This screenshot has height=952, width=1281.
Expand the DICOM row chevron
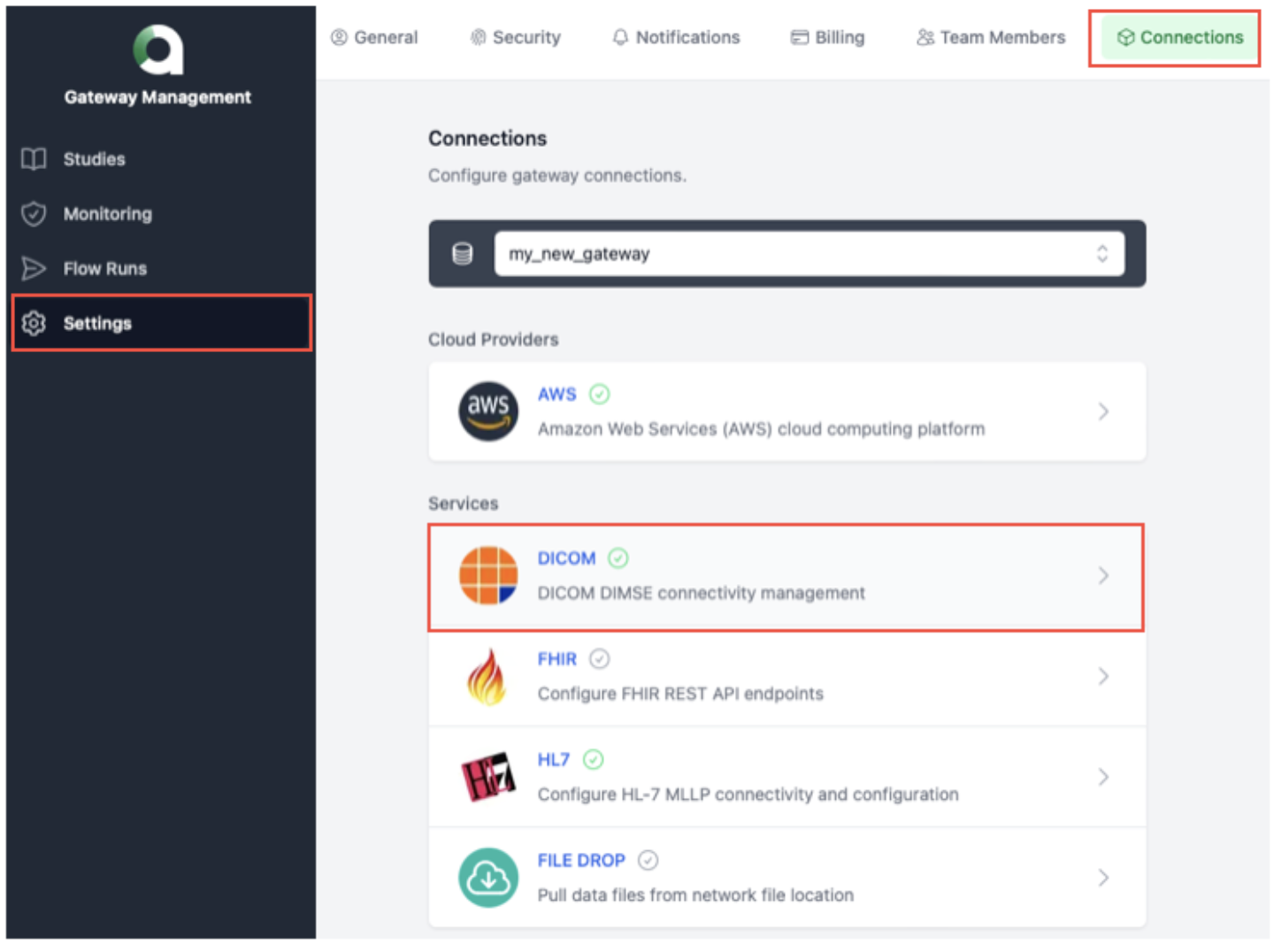1103,576
